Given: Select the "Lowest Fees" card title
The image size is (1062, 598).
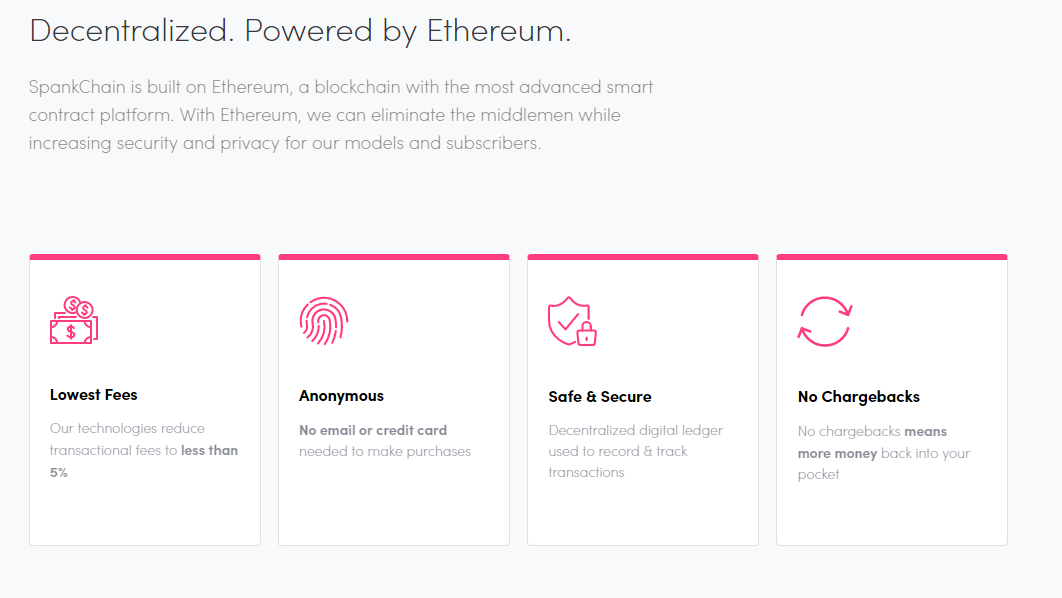Looking at the screenshot, I should 94,395.
